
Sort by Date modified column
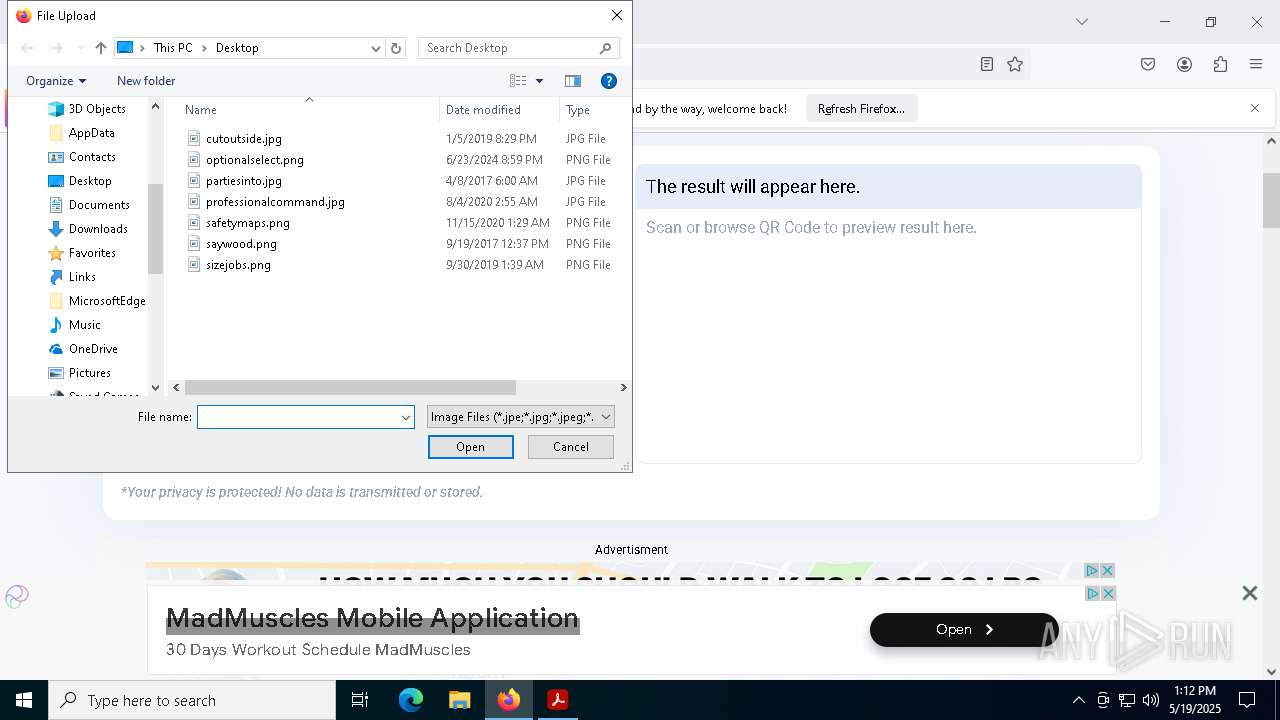(x=483, y=110)
